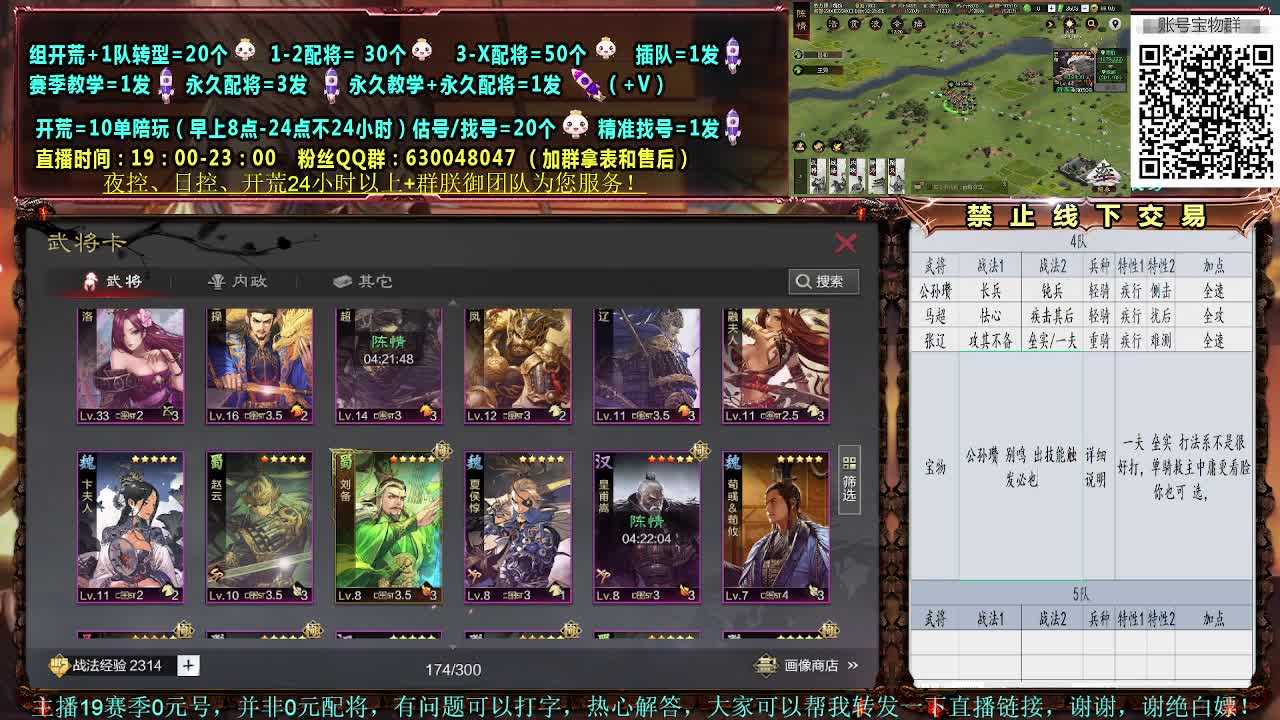Image resolution: width=1280 pixels, height=720 pixels.
Task: Click the 马超 table cell
Action: click(935, 316)
